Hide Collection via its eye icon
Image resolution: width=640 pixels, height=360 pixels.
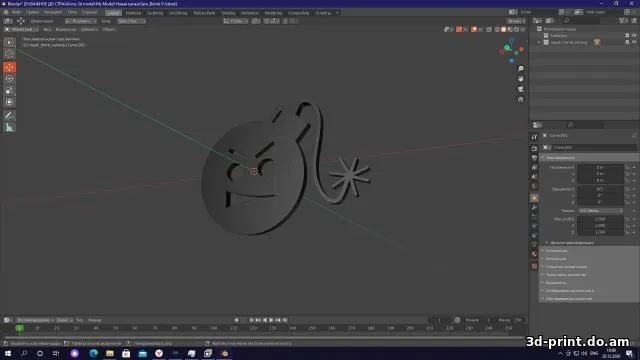pyautogui.click(x=634, y=36)
